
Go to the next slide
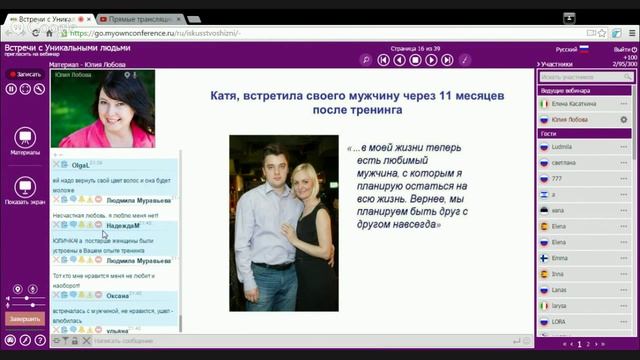click(431, 60)
